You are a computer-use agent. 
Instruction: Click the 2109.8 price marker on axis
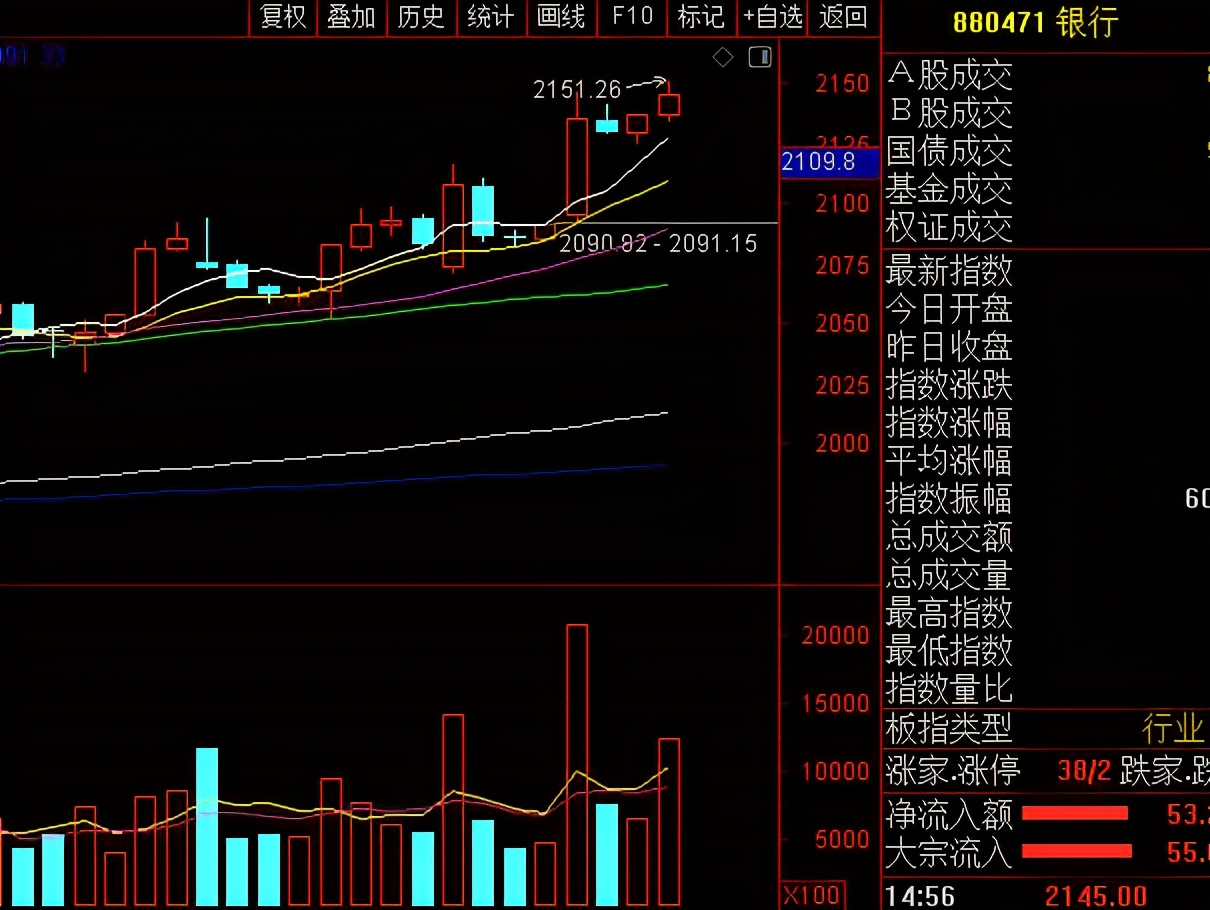pos(827,162)
